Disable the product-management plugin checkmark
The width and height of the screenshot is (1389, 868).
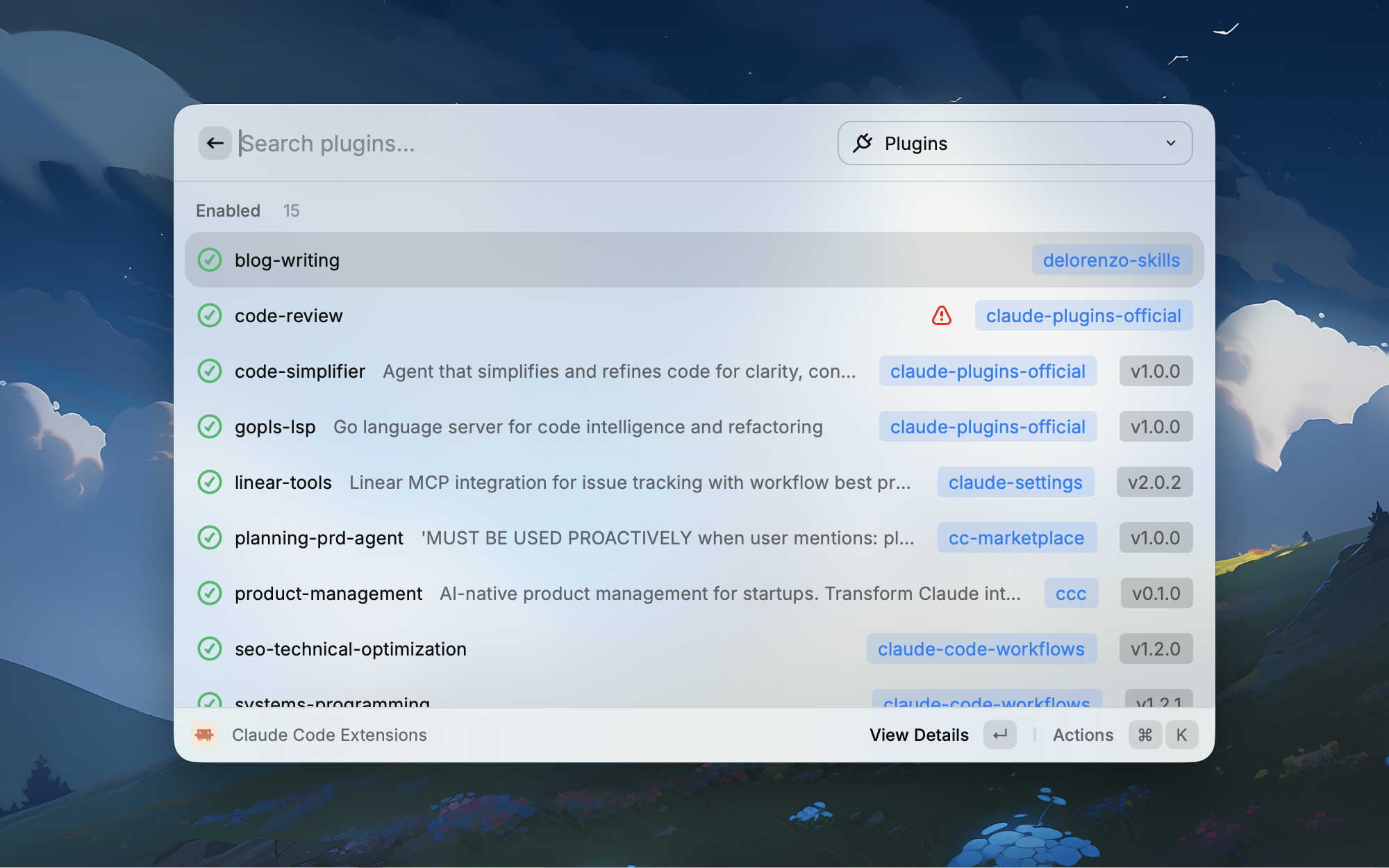click(209, 593)
